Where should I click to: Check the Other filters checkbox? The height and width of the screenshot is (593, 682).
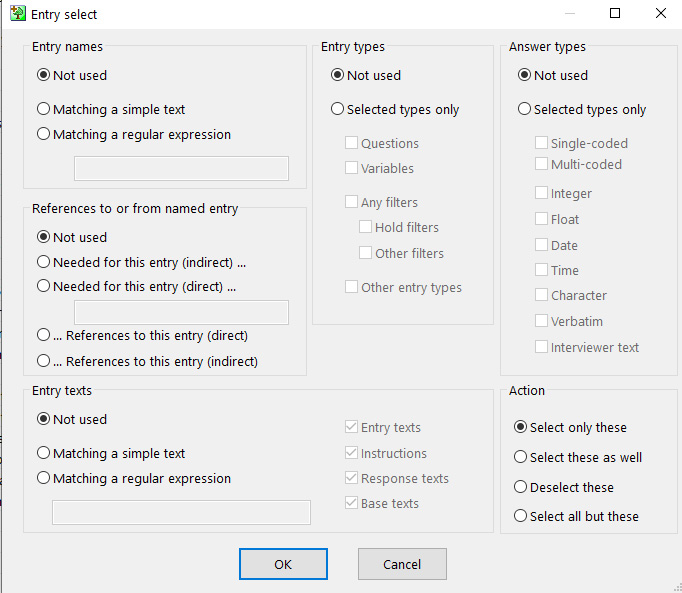click(x=365, y=253)
